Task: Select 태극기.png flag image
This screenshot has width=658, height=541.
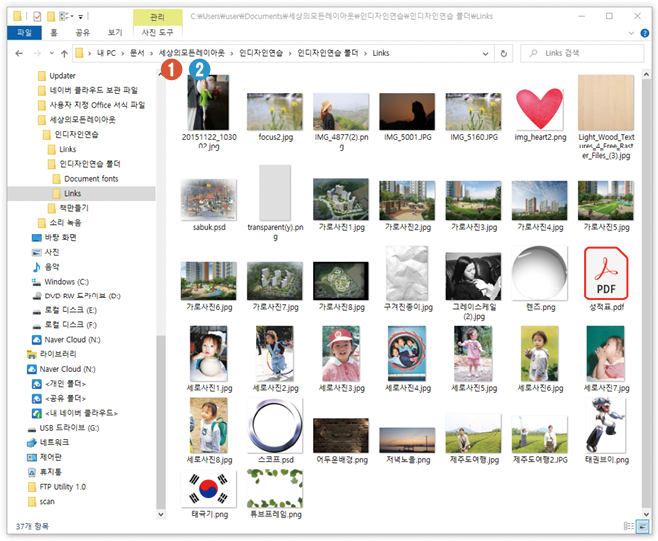Action: 209,489
